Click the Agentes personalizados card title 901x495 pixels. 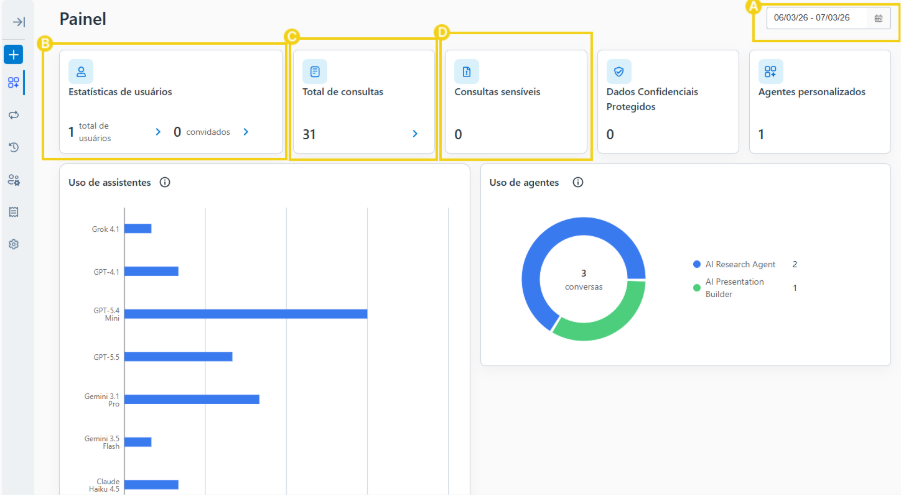click(x=812, y=91)
